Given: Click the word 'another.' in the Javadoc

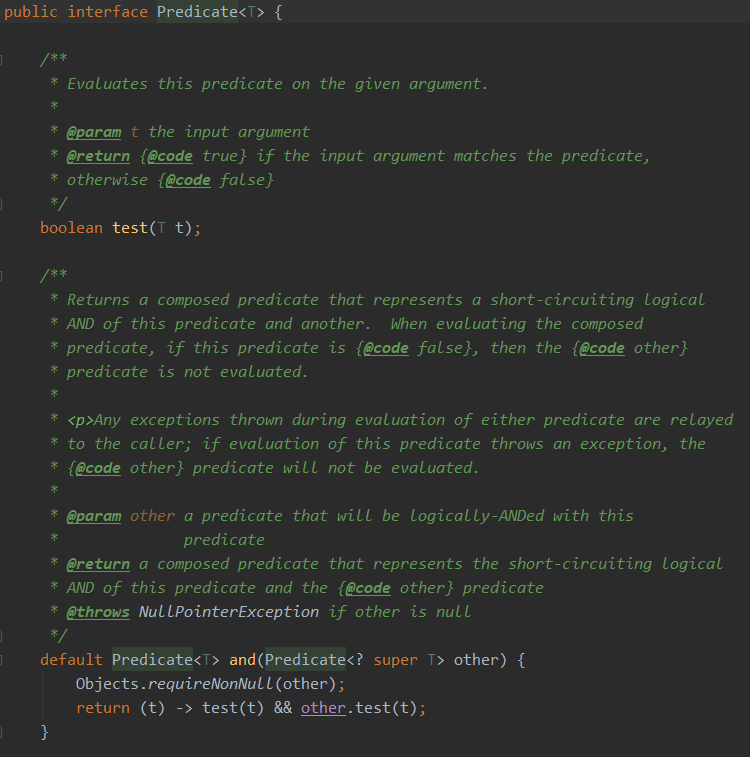Looking at the screenshot, I should [x=336, y=324].
